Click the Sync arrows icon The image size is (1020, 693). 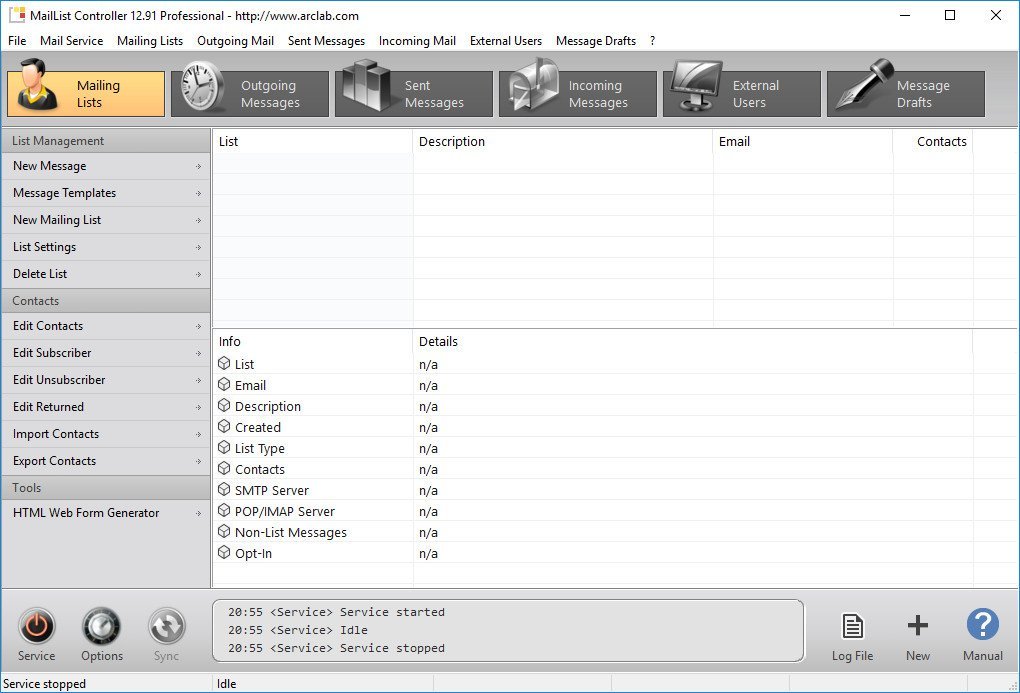(x=167, y=627)
